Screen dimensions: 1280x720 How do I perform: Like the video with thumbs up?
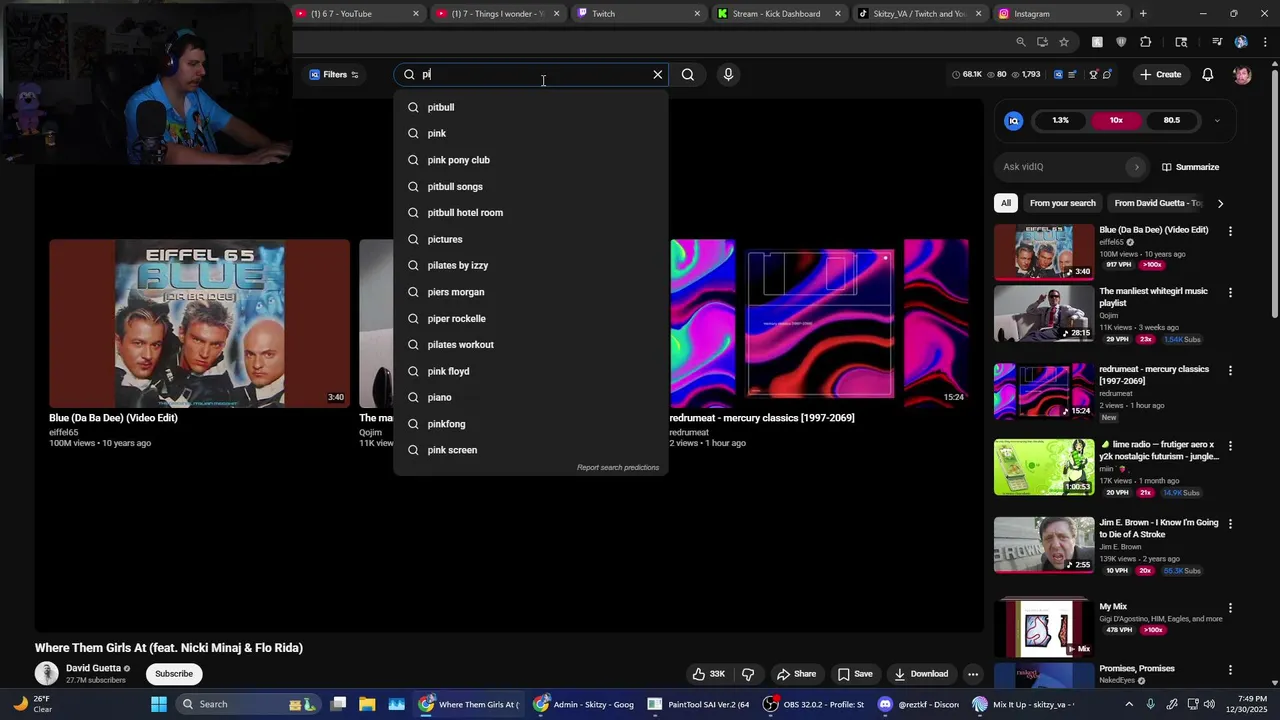pyautogui.click(x=708, y=674)
